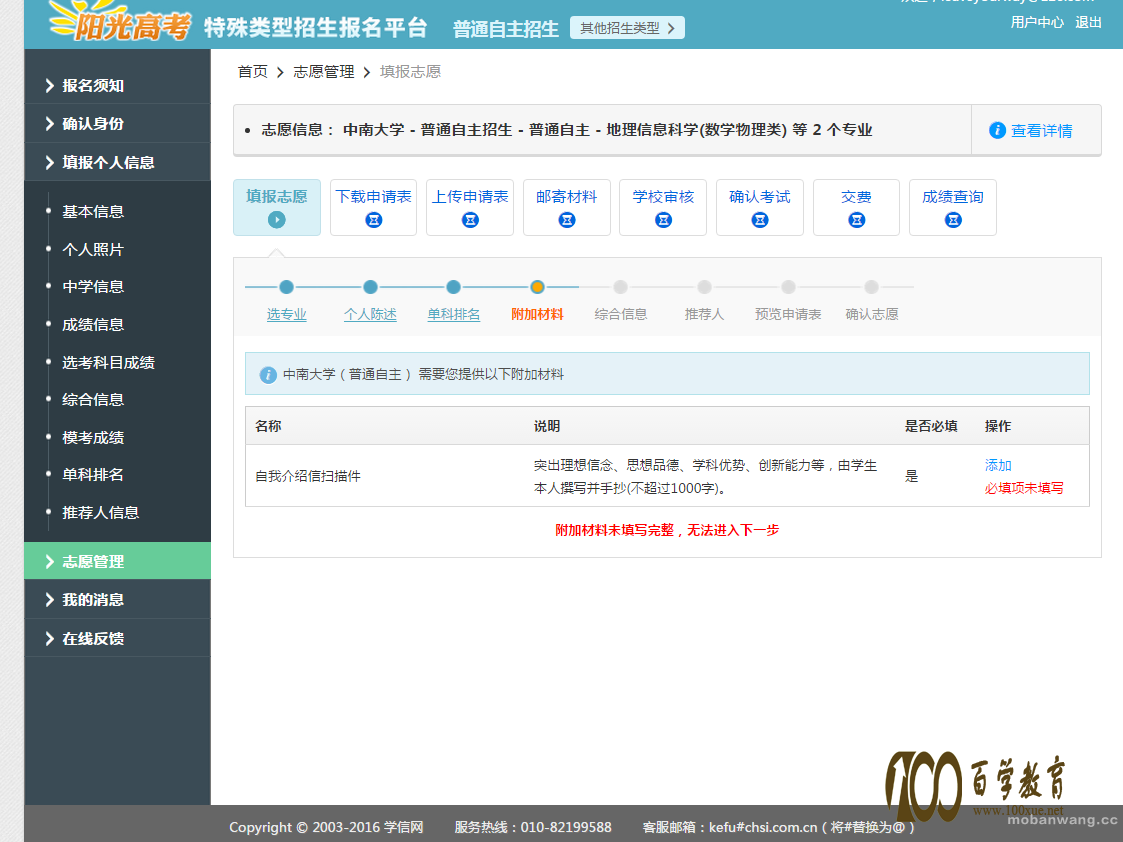Click the hourglass icon under 确认考试
This screenshot has height=842, width=1123.
click(760, 220)
